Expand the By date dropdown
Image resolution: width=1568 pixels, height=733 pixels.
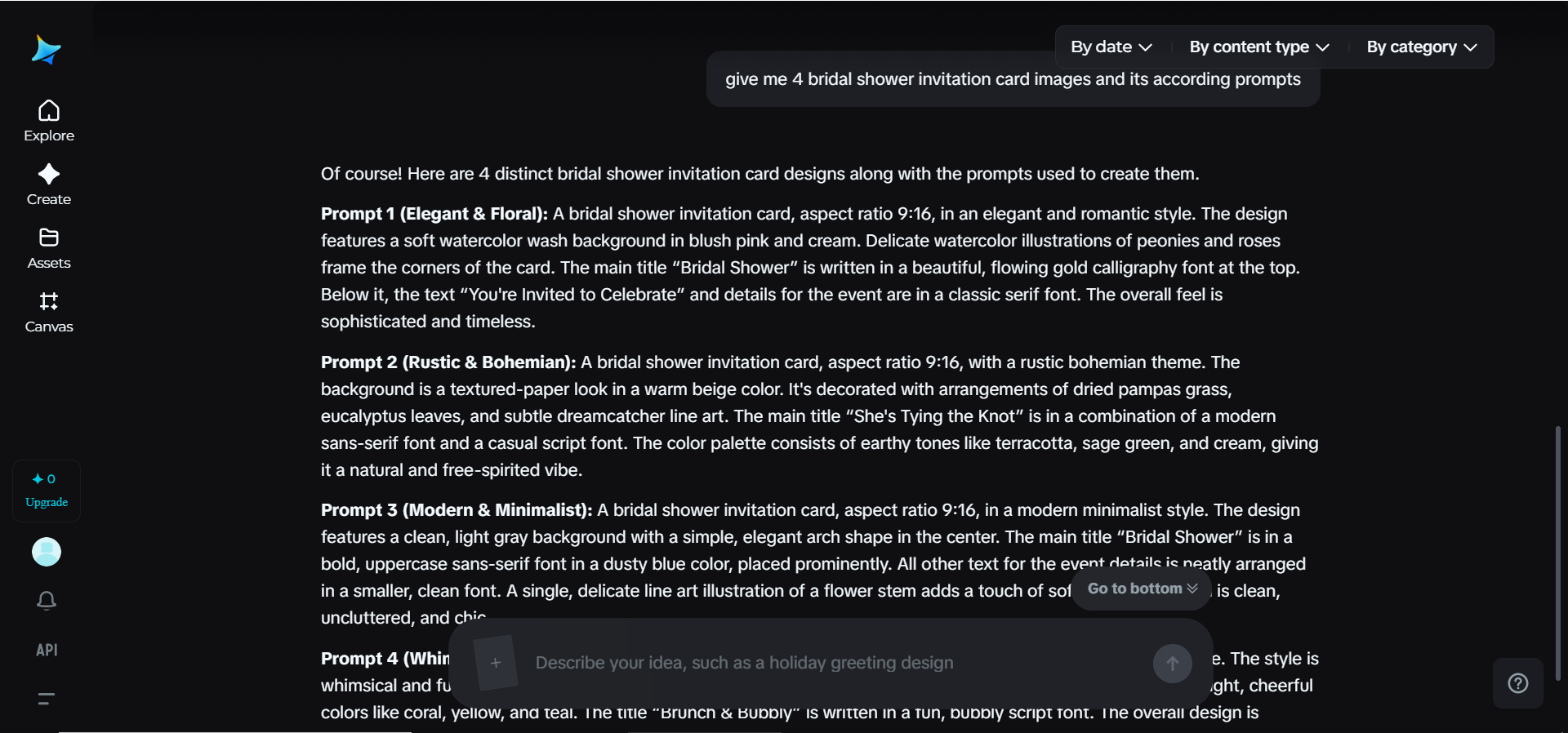[x=1111, y=47]
